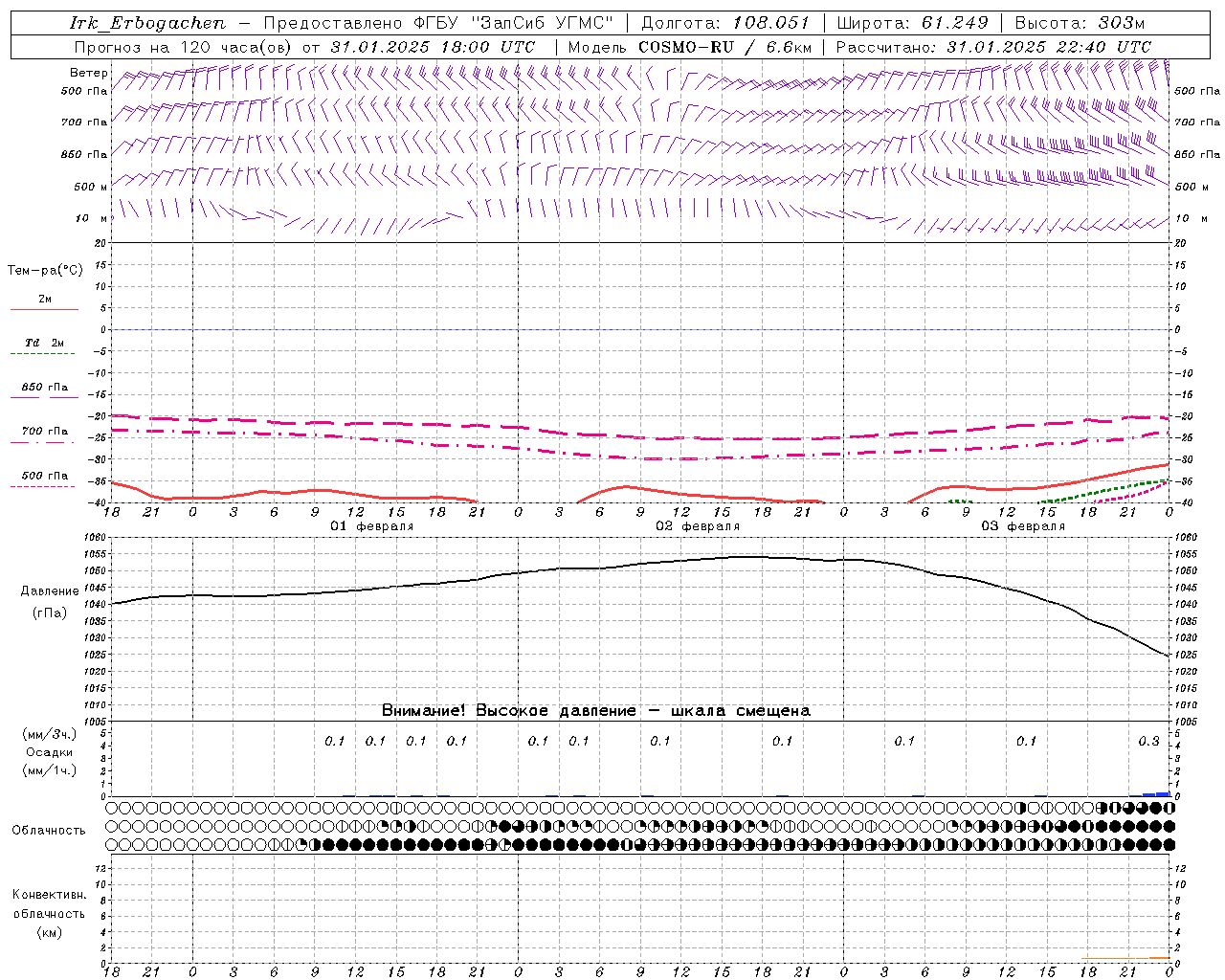
Task: Click the pink dash-dot 700 гПа legend line
Action: coord(42,442)
